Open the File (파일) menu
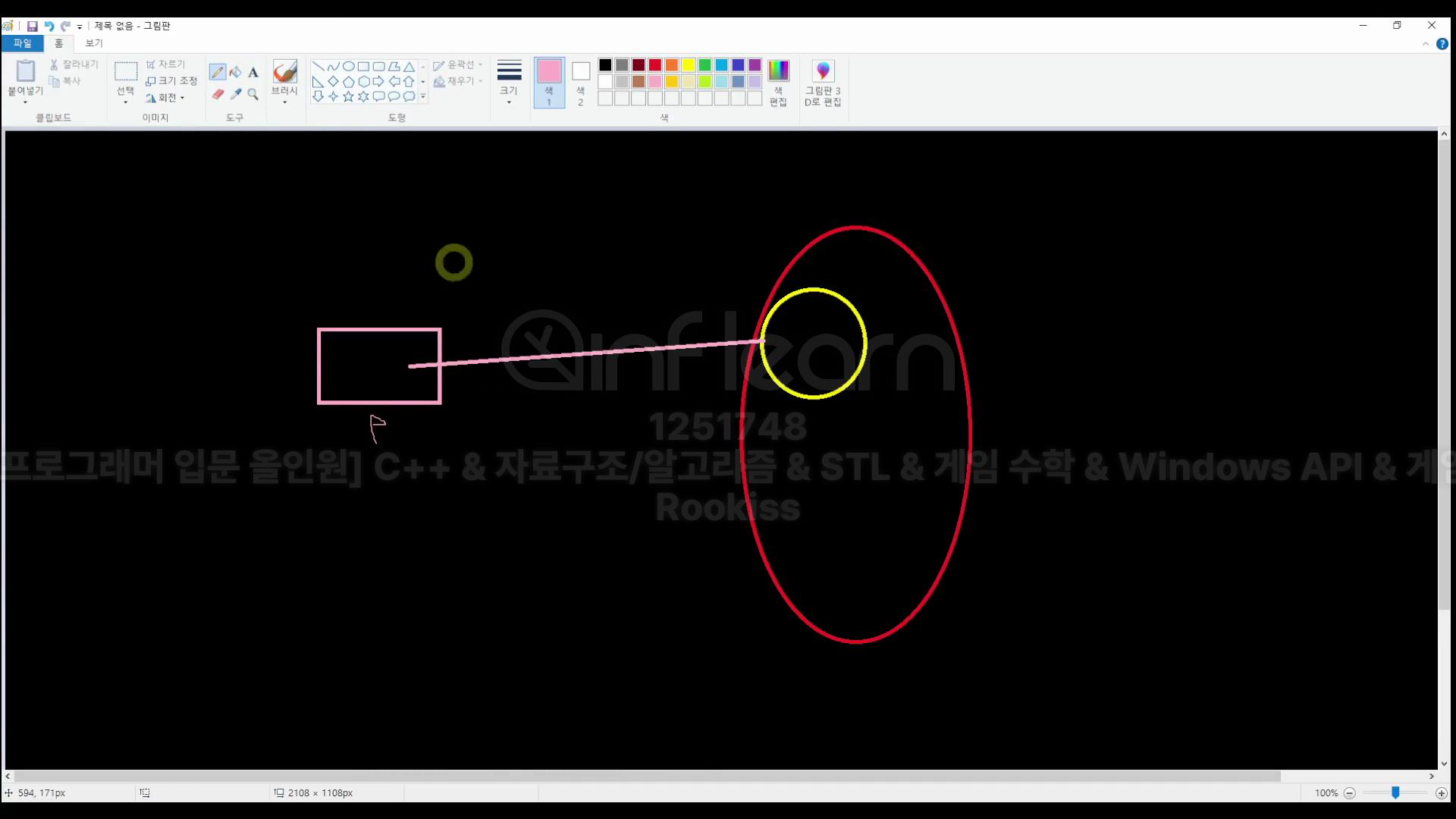Image resolution: width=1456 pixels, height=819 pixels. pos(22,43)
